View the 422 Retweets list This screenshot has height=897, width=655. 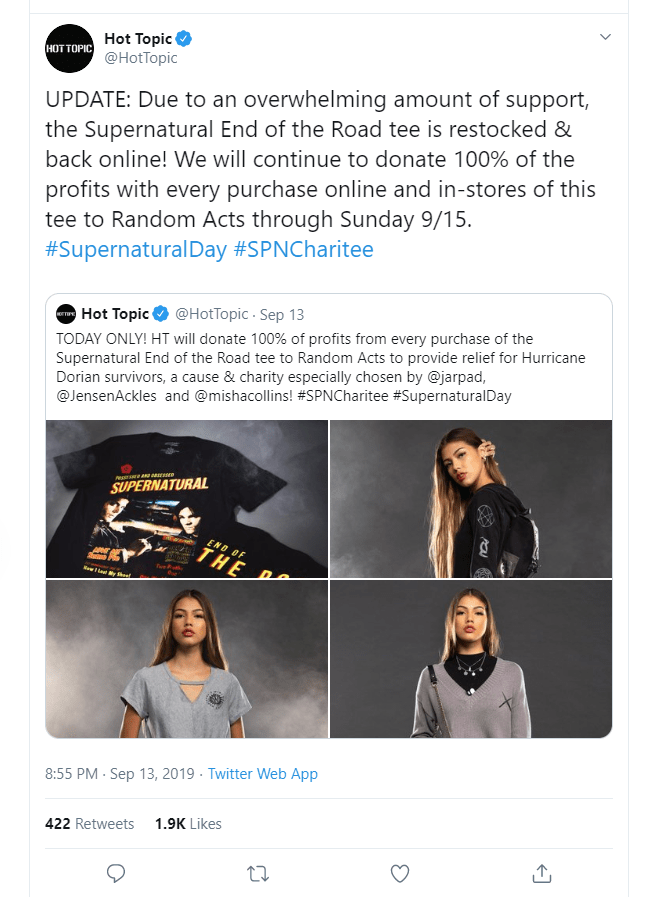point(89,824)
